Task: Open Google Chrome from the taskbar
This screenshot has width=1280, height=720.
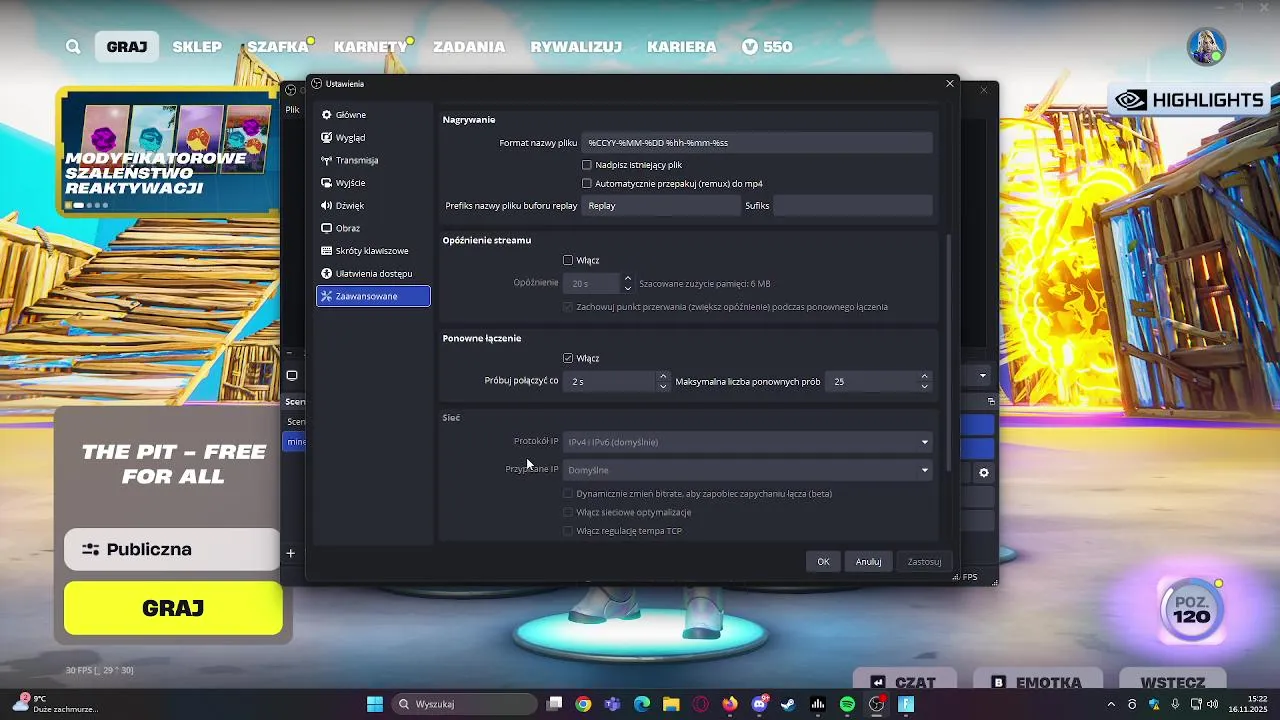Action: 583,704
